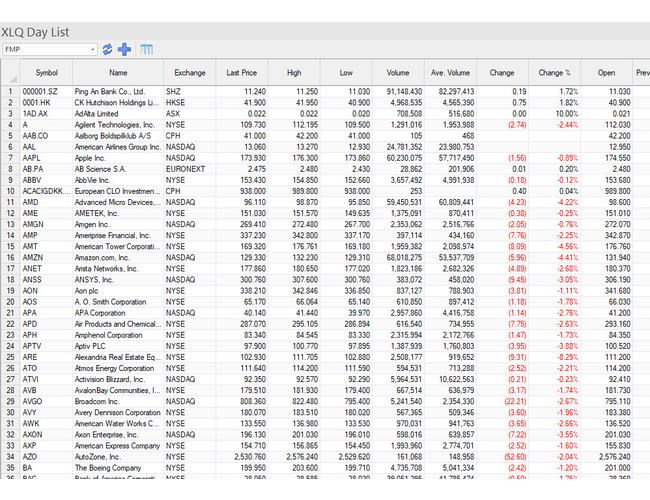Select row number 7 header

10,158
